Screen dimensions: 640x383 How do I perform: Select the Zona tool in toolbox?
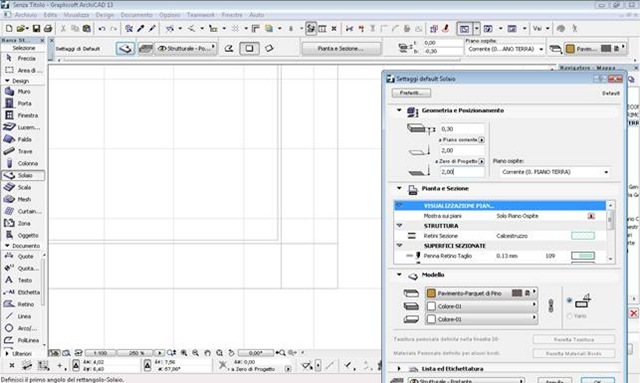point(23,223)
